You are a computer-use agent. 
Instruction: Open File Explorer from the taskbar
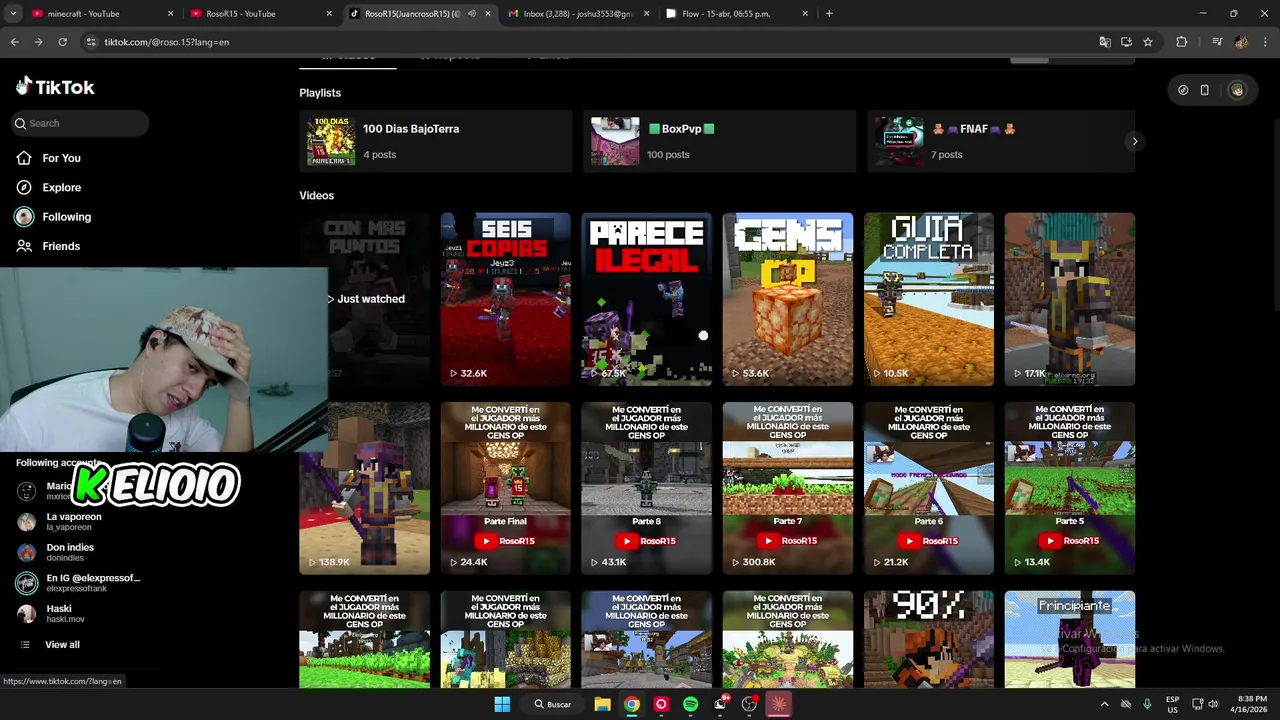(x=602, y=704)
